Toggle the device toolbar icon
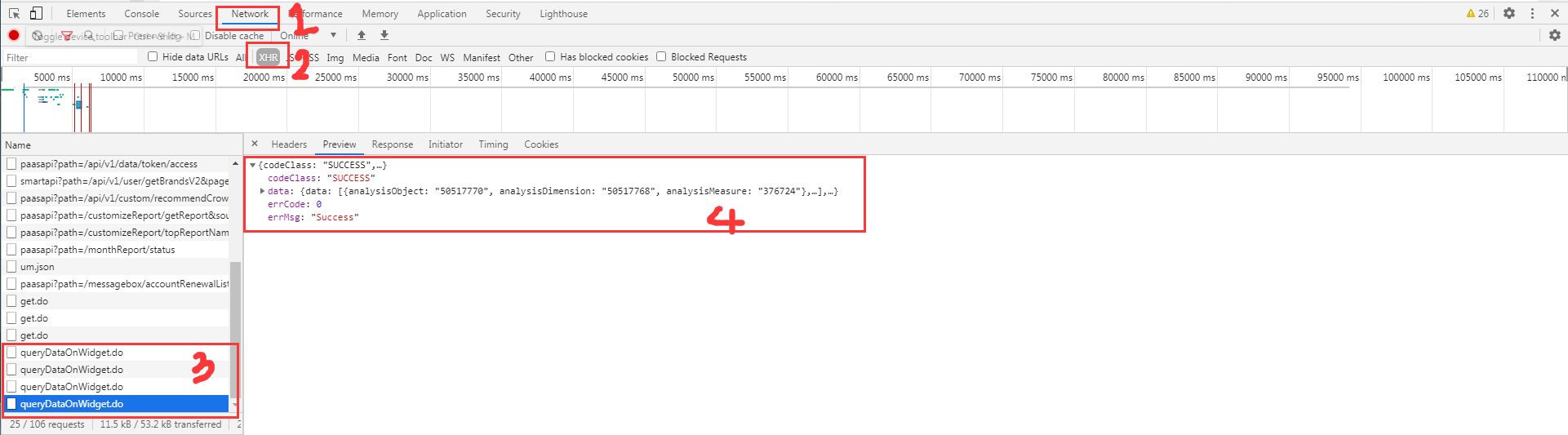Image resolution: width=1568 pixels, height=435 pixels. (36, 13)
